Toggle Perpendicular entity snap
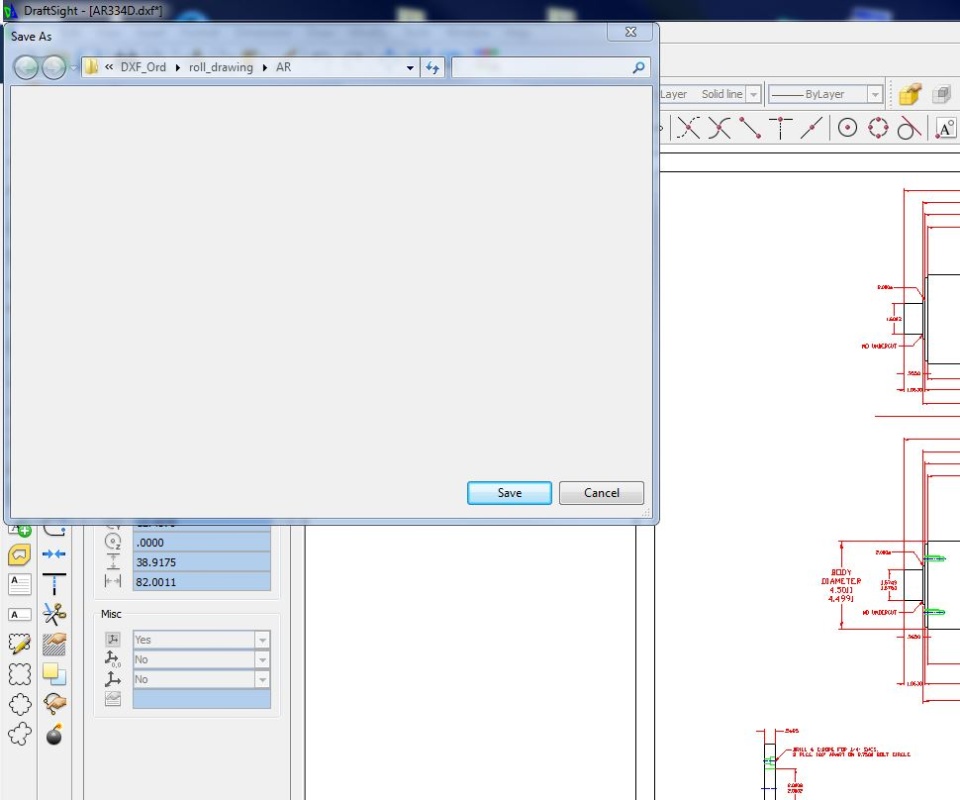Image resolution: width=960 pixels, height=800 pixels. (x=781, y=128)
